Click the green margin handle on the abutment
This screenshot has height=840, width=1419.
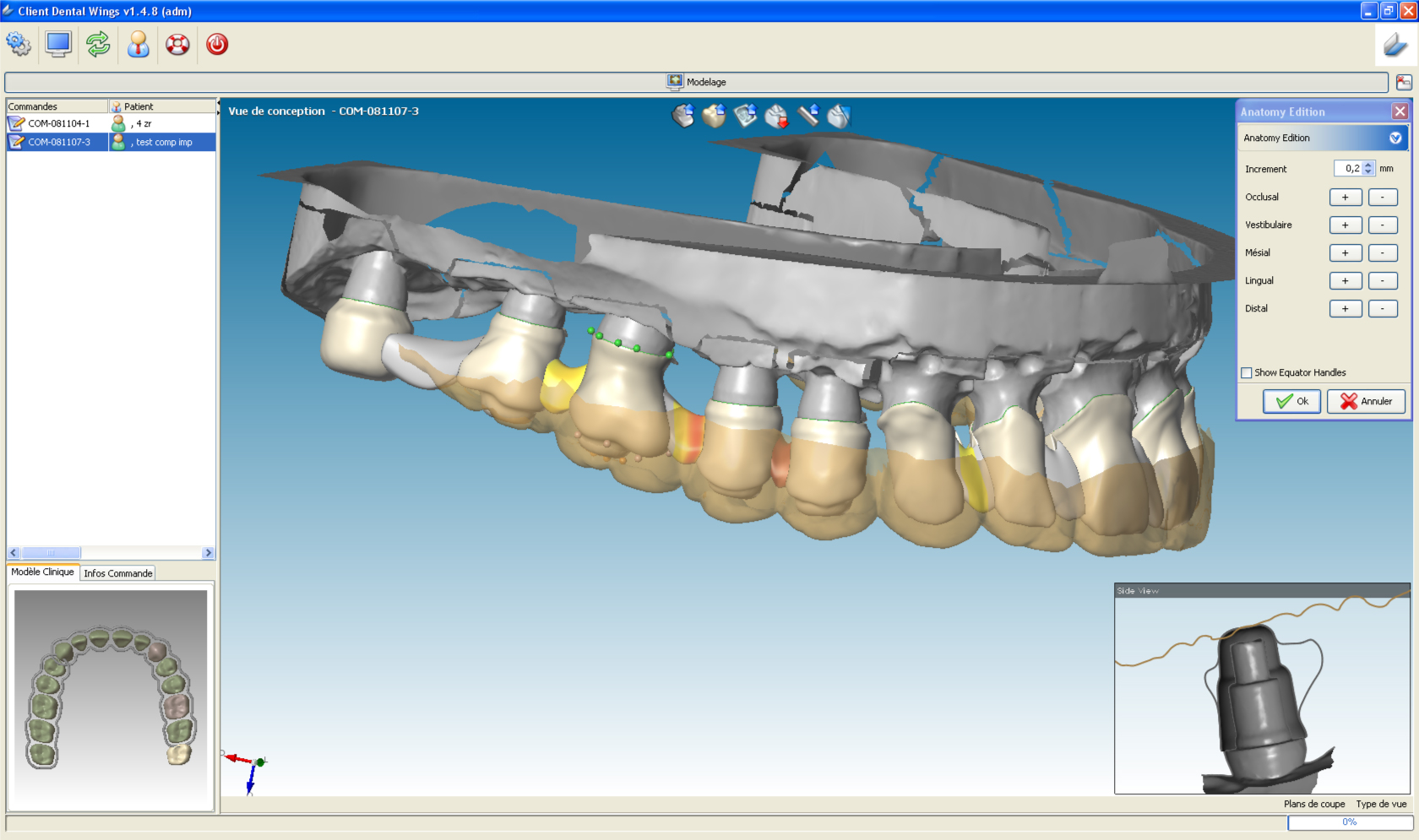[618, 343]
